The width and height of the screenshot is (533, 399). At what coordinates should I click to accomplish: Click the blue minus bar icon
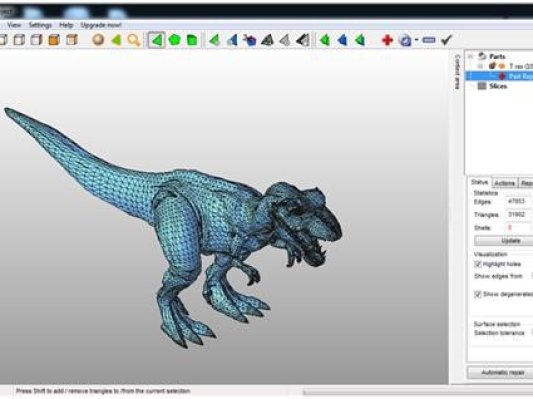tap(429, 40)
